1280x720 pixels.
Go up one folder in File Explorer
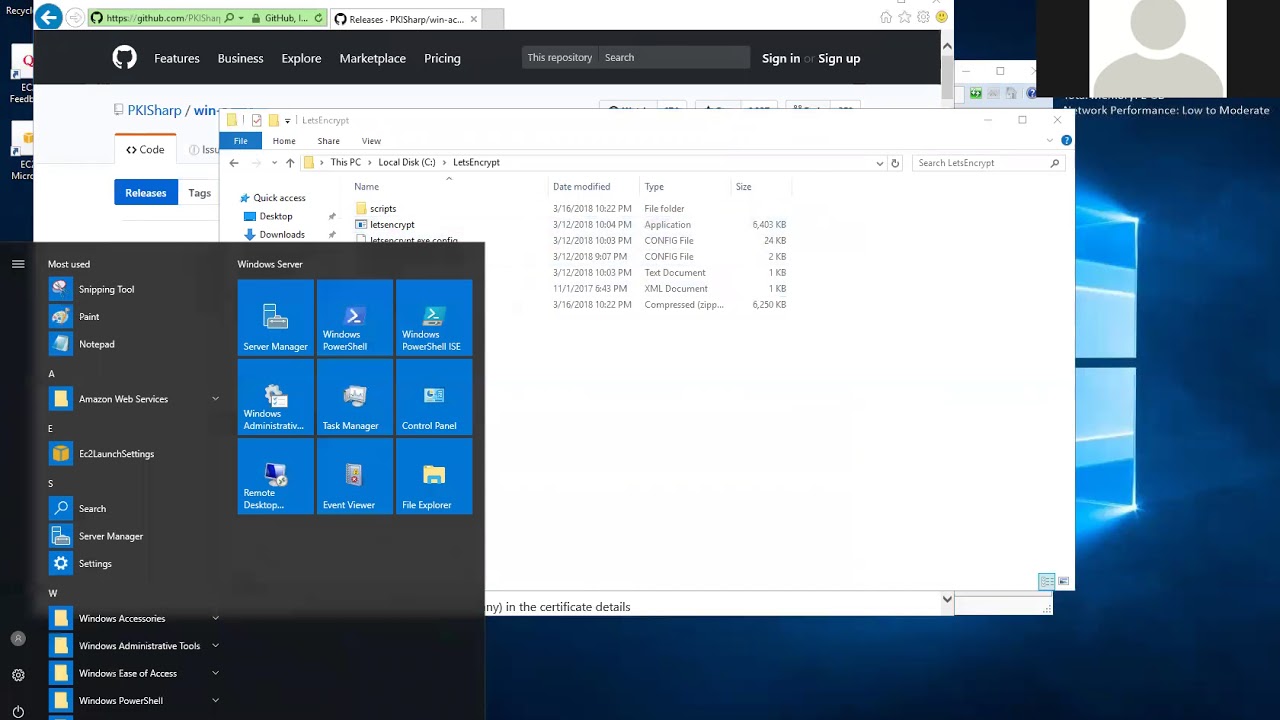pos(290,163)
